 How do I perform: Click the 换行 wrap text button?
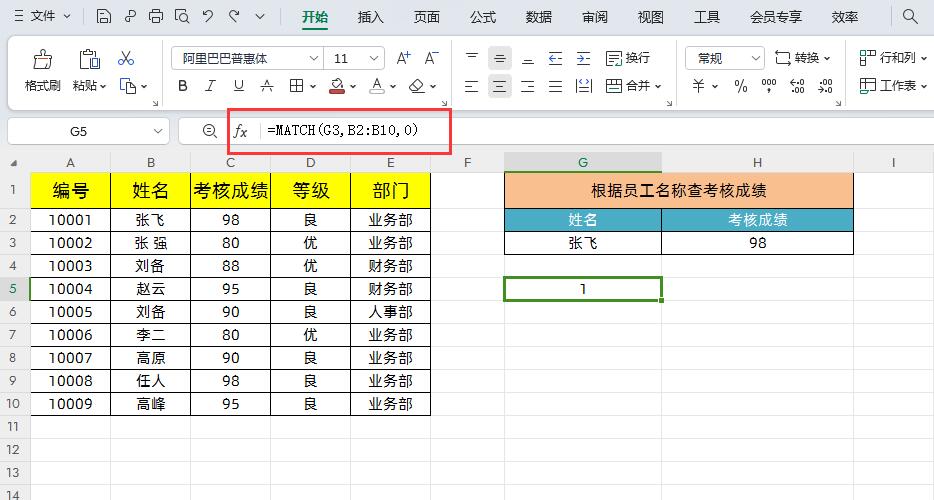coord(628,58)
